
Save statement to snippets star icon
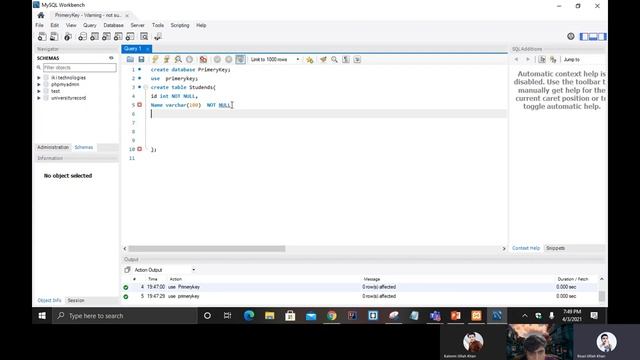(310, 60)
